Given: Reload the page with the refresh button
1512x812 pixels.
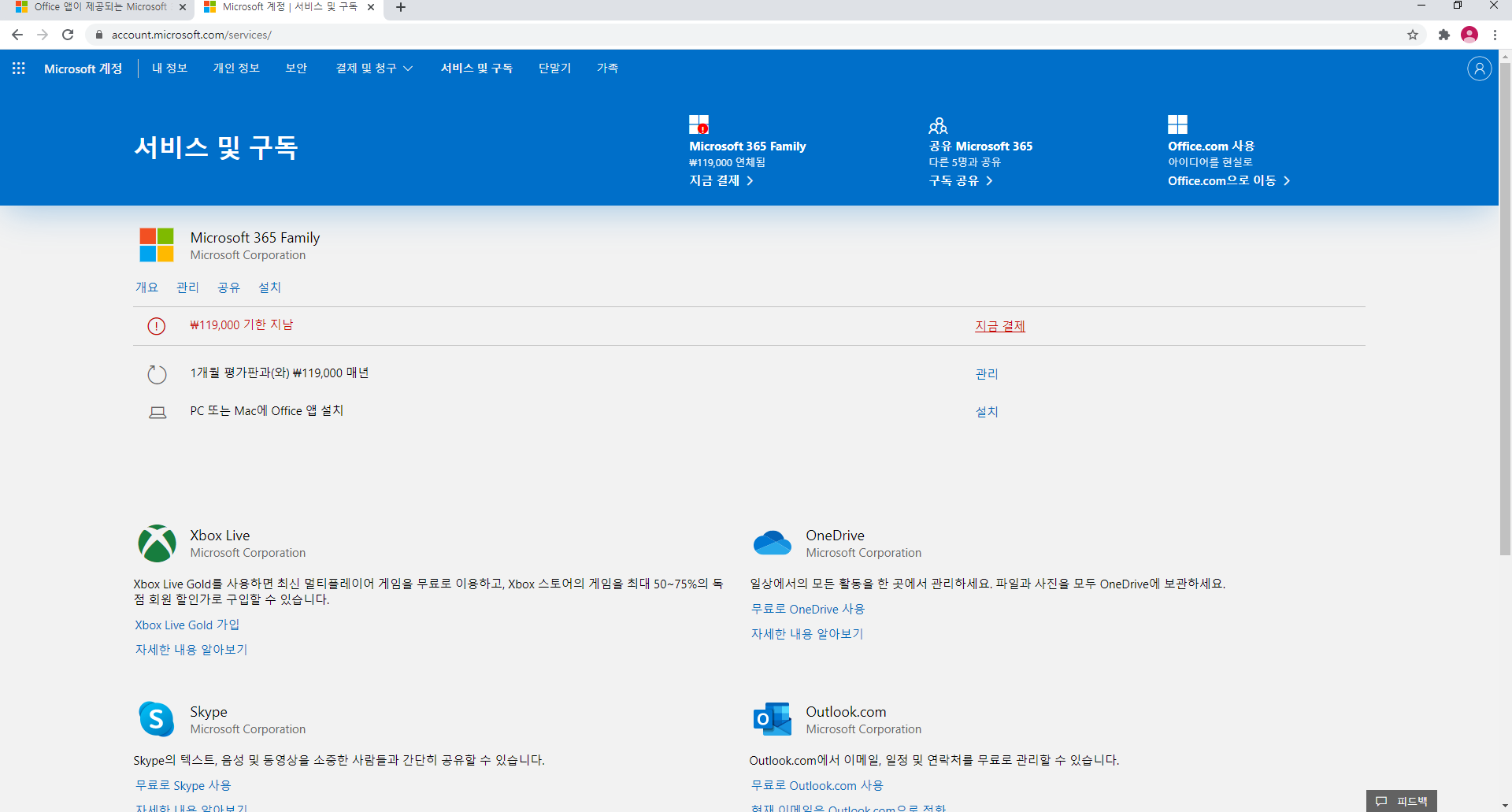Looking at the screenshot, I should (68, 35).
